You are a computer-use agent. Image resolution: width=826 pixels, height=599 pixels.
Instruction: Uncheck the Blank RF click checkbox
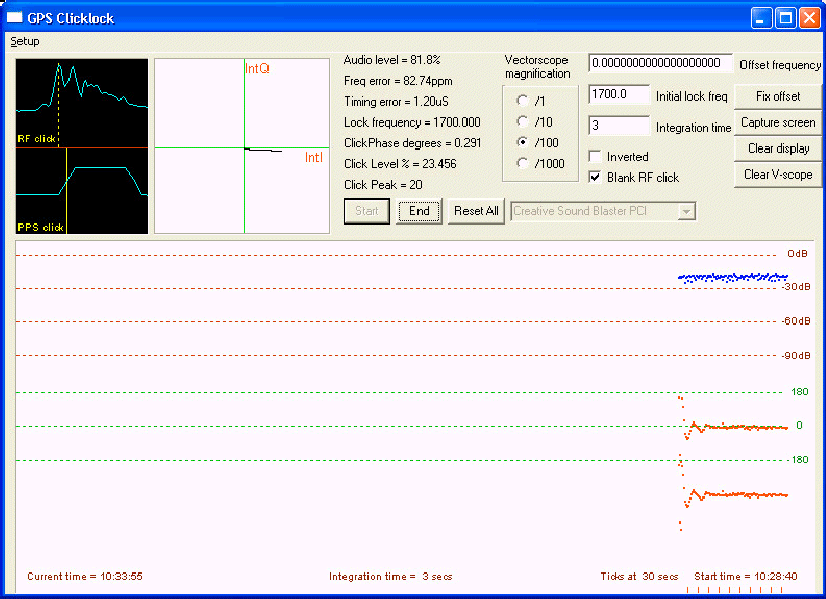[x=596, y=177]
